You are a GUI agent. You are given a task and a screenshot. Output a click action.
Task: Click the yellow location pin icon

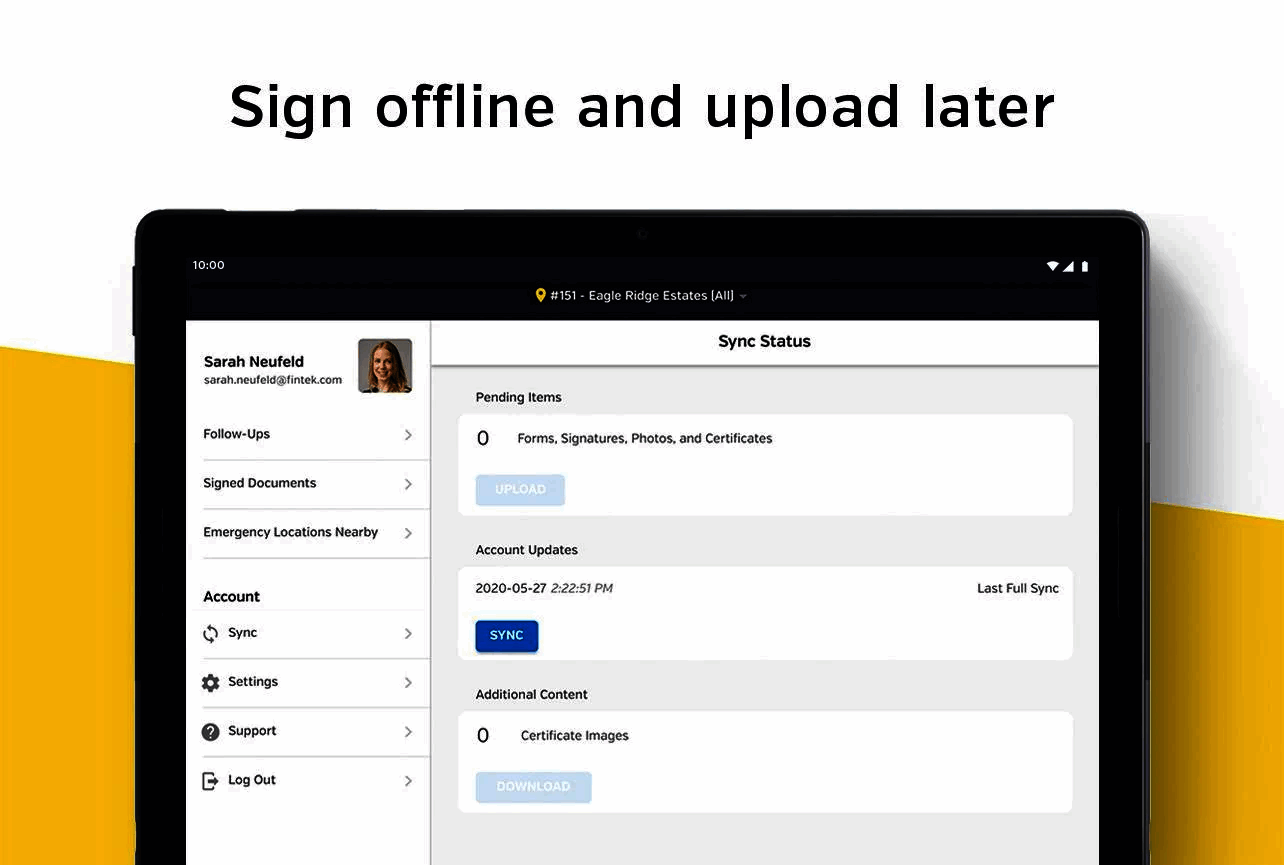tap(541, 294)
